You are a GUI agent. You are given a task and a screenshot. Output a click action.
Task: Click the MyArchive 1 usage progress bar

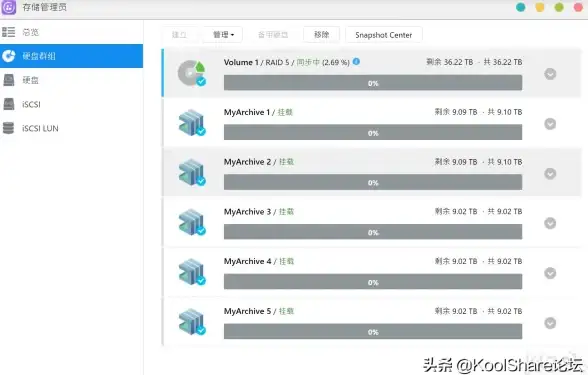[x=373, y=132]
